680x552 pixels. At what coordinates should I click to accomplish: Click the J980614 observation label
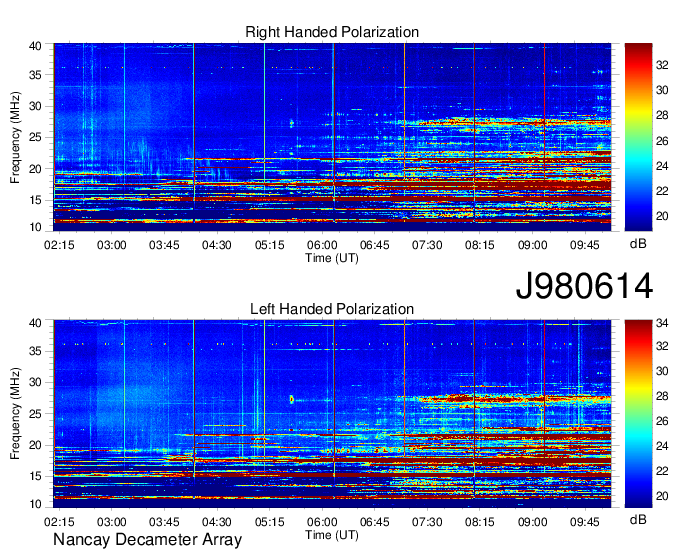click(x=584, y=286)
